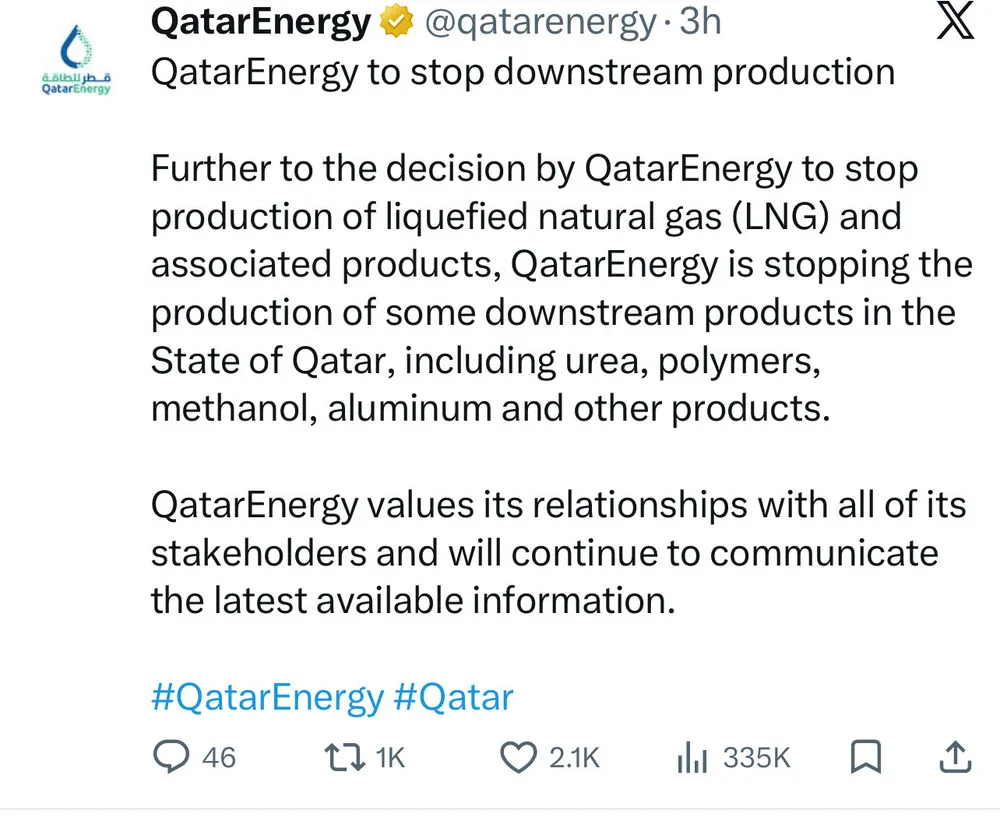Screen dimensions: 1000x825
Task: Open the 3h timestamp link
Action: coord(700,22)
